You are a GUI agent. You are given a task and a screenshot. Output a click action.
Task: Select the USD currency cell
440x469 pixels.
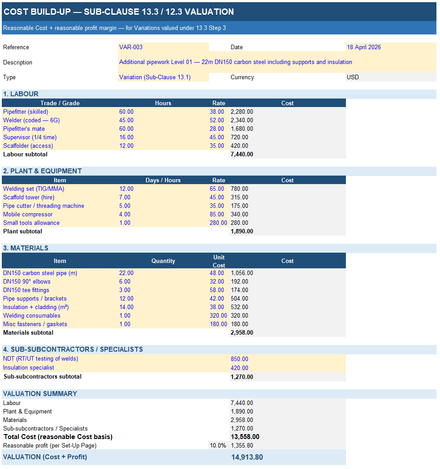click(x=391, y=77)
